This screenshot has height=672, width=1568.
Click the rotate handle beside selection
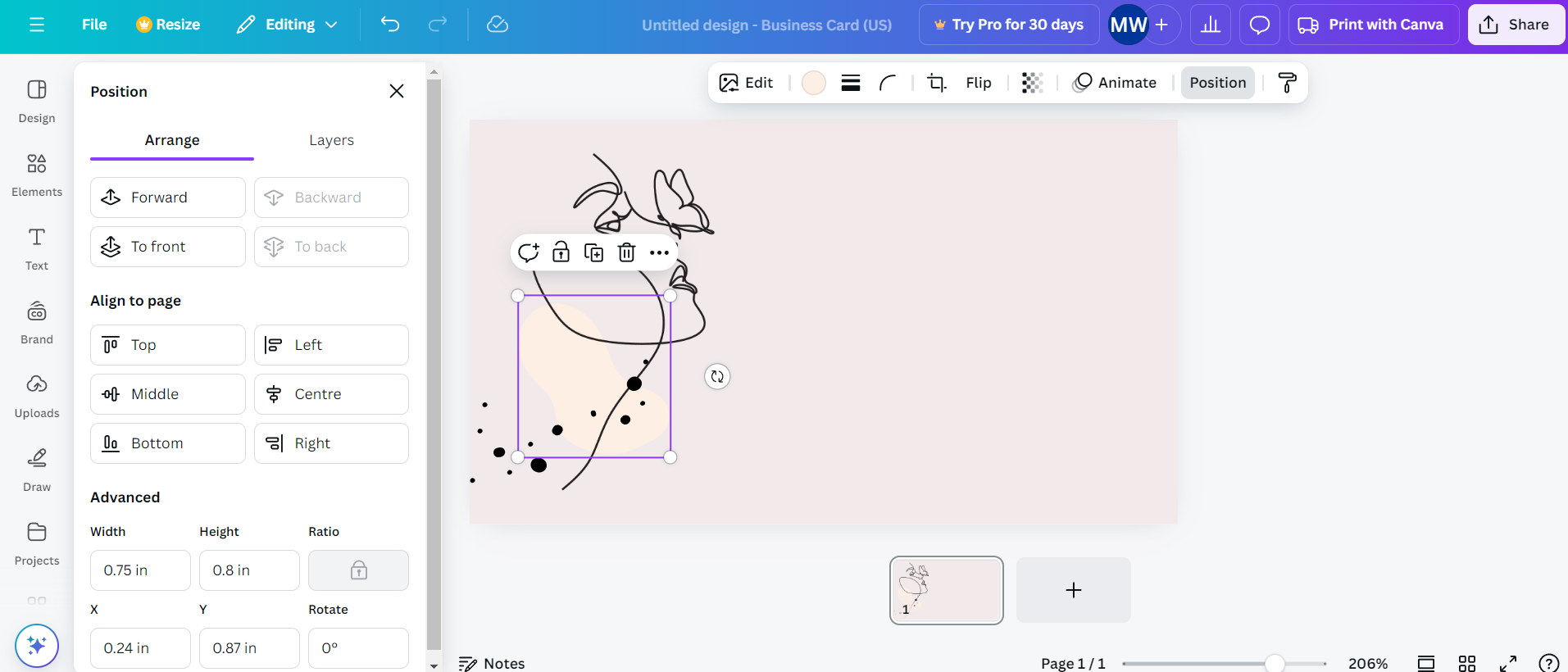pos(717,376)
